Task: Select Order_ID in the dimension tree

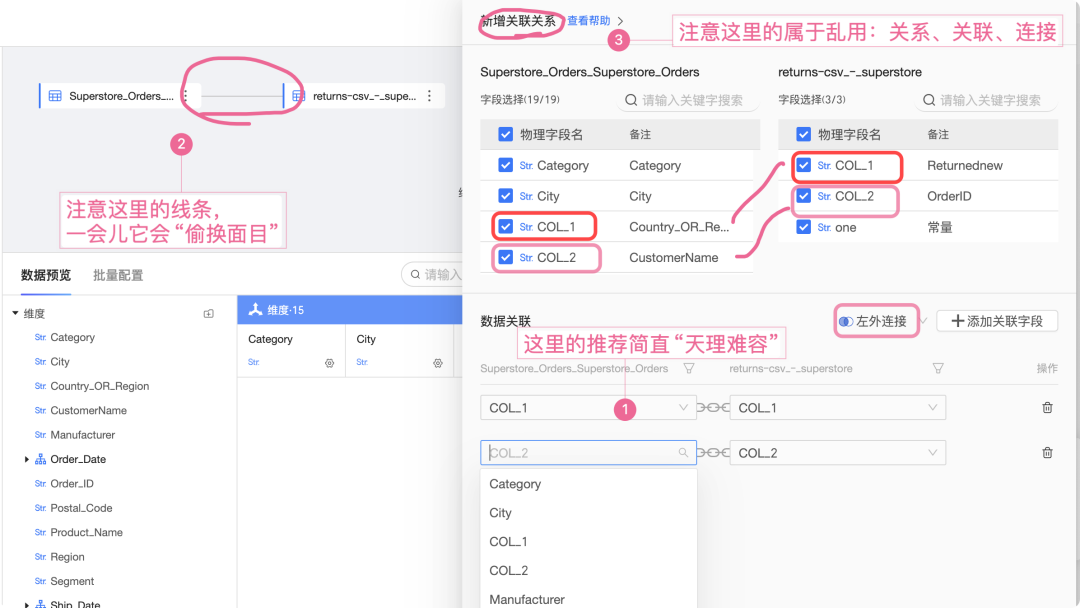Action: [72, 484]
